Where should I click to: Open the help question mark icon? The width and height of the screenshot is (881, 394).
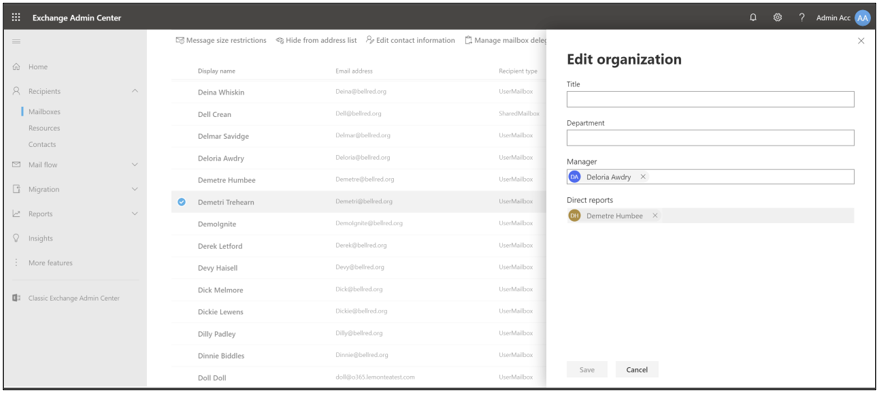pyautogui.click(x=802, y=17)
